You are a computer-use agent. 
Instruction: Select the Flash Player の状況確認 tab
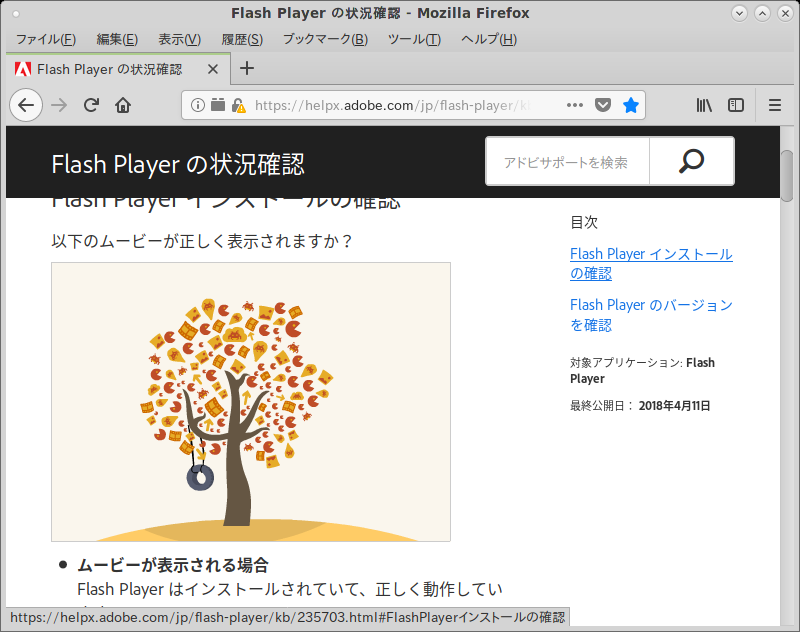[x=118, y=69]
